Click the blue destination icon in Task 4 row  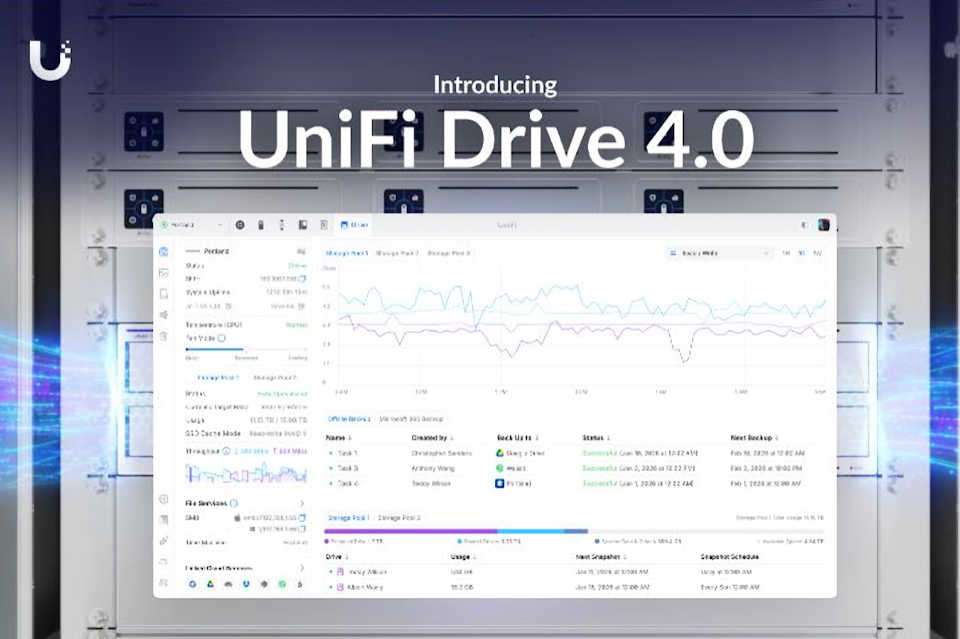point(500,484)
